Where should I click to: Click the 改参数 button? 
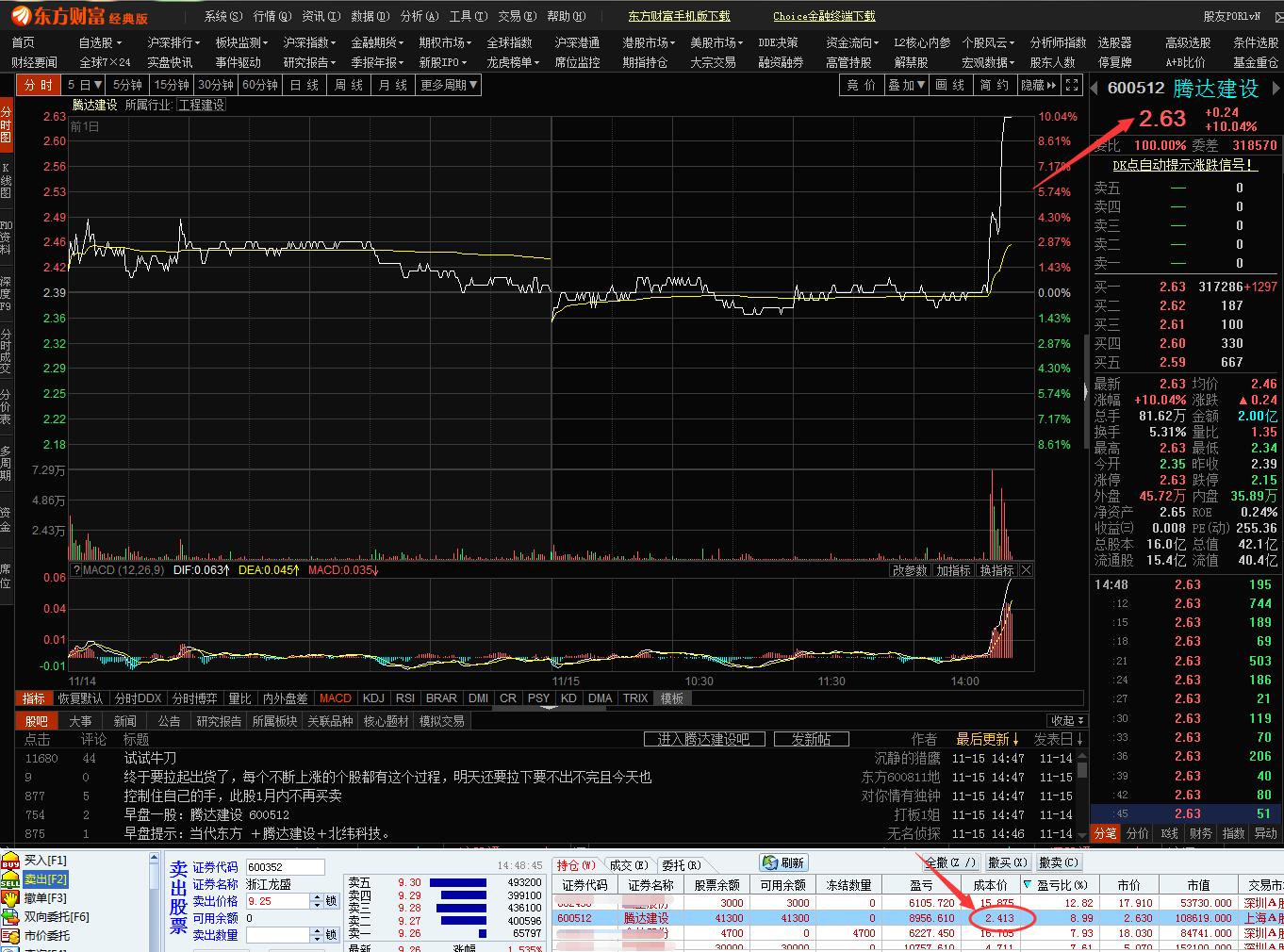click(911, 570)
